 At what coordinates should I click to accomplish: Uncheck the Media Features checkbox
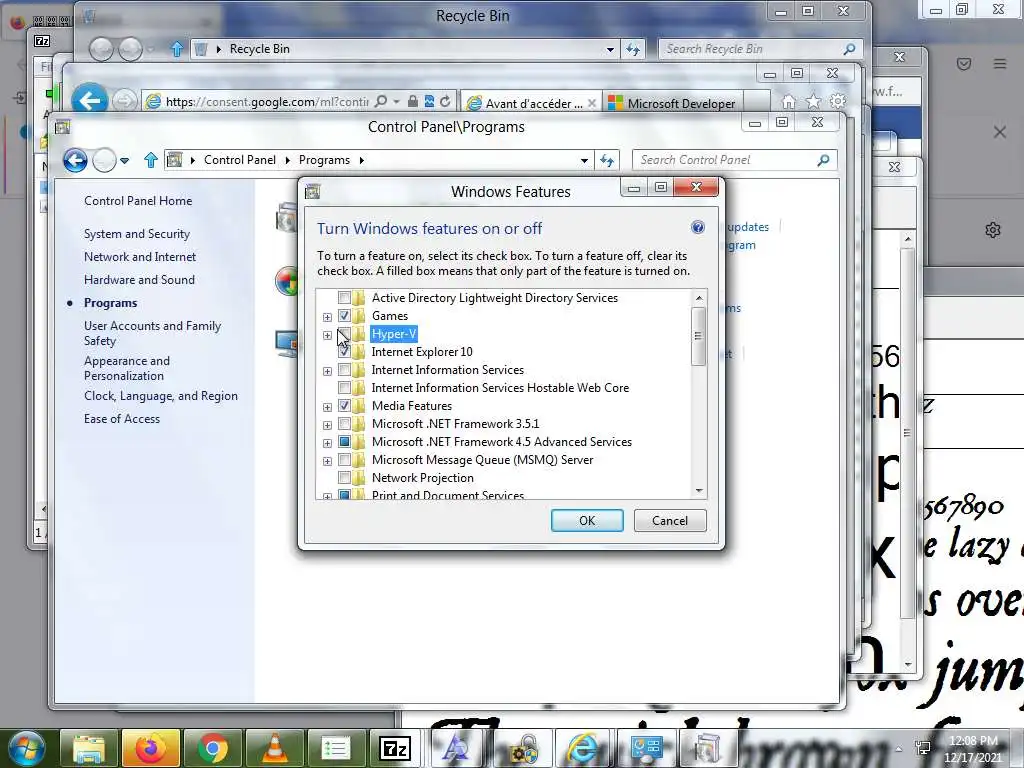[x=344, y=406]
